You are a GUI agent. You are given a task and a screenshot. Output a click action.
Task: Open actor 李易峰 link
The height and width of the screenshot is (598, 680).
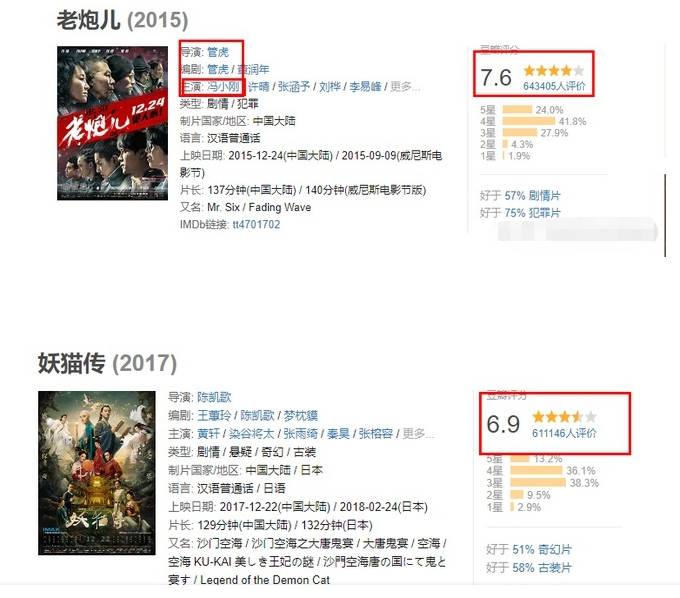click(x=365, y=87)
